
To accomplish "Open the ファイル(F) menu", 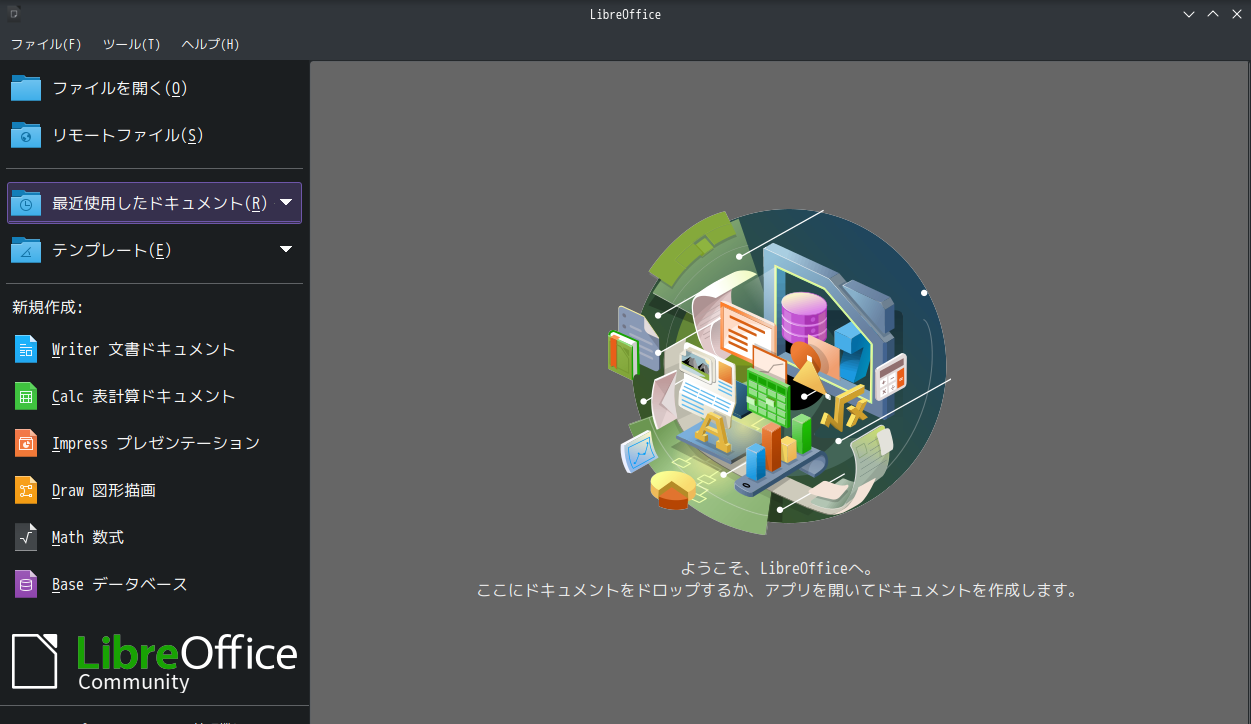I will [x=46, y=45].
